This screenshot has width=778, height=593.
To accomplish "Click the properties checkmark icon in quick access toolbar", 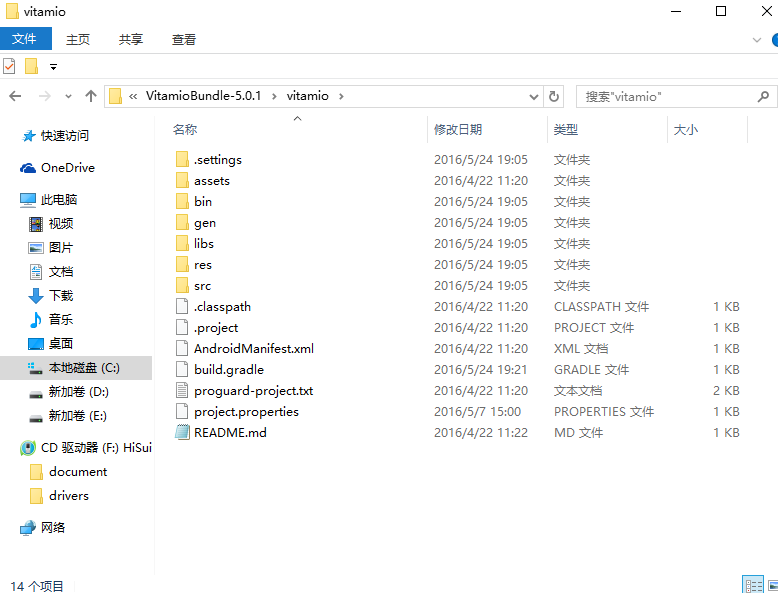I will [x=9, y=66].
